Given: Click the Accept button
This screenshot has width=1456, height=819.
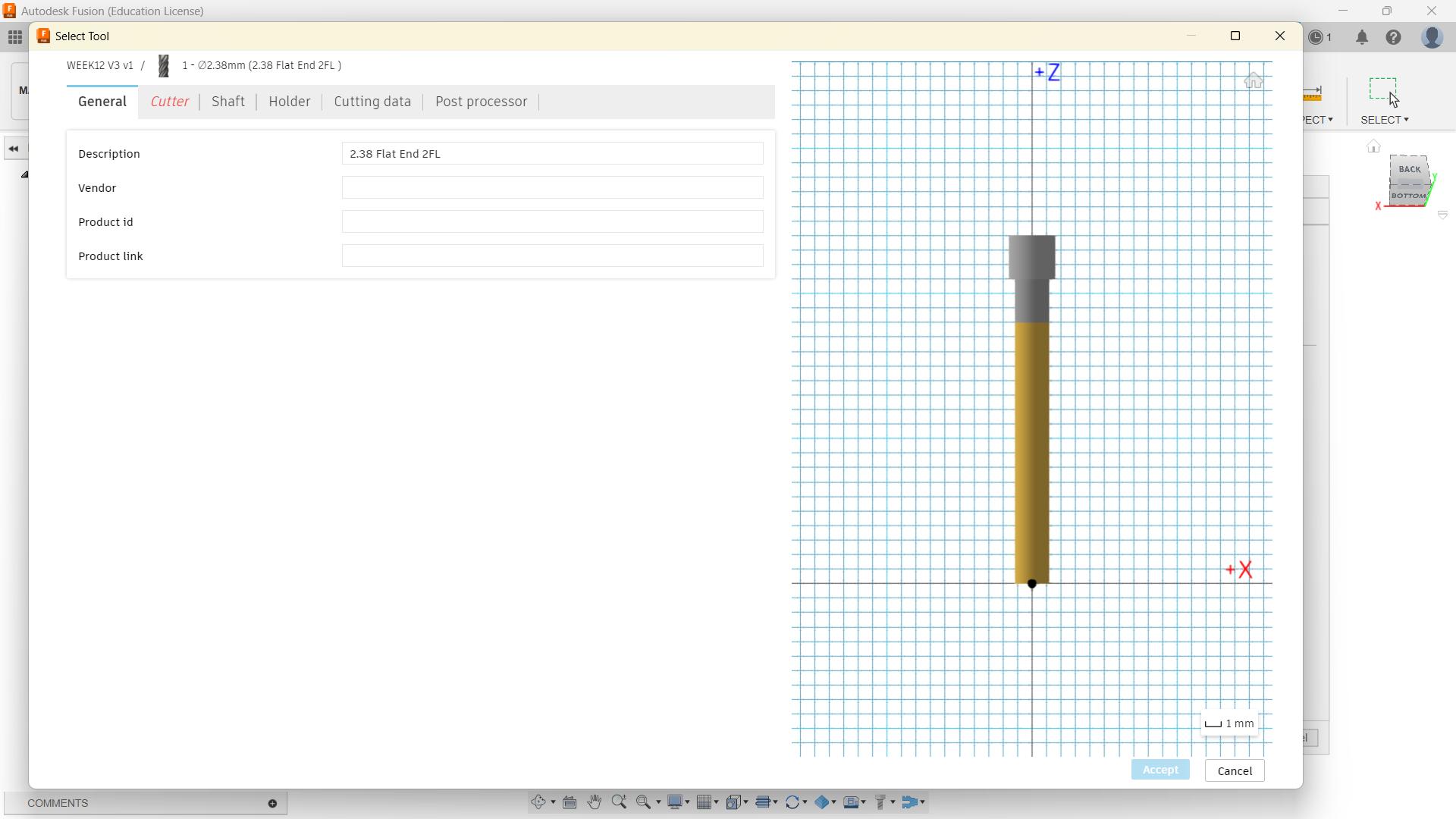Looking at the screenshot, I should (1159, 770).
